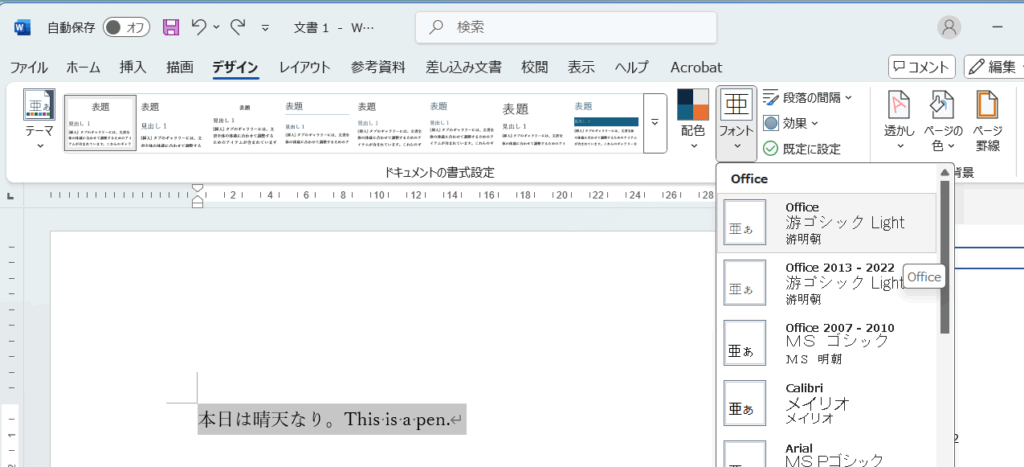Viewport: 1024px width, 467px height.
Task: Open the Themes (テーマ) gallery
Action: point(40,120)
